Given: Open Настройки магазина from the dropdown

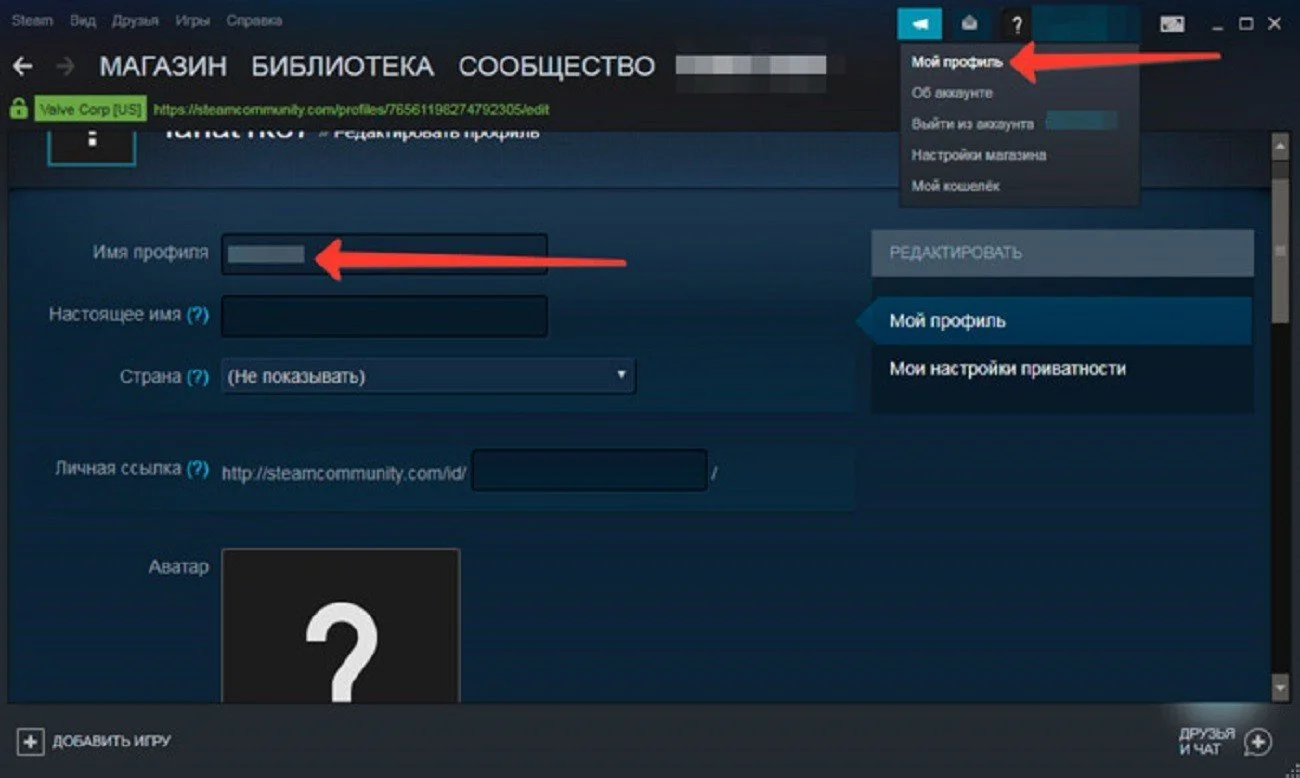Looking at the screenshot, I should 979,155.
